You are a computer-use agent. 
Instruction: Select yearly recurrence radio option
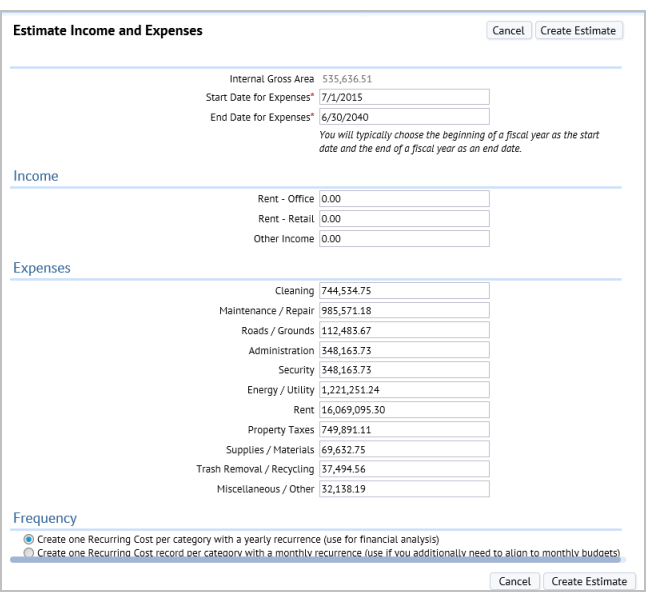click(28, 539)
